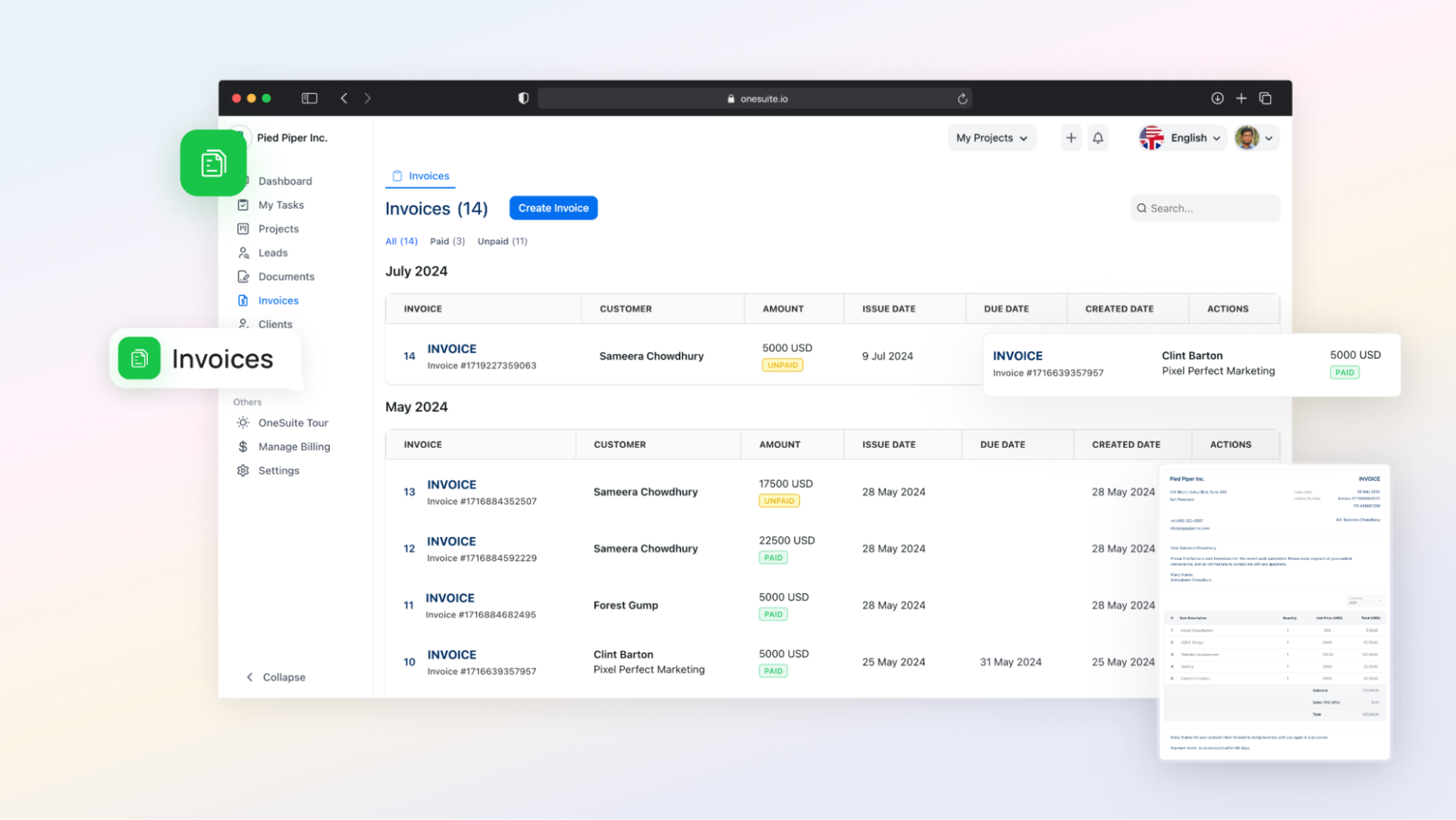1456x820 pixels.
Task: Click the Invoices icon in sidebar
Action: coord(243,300)
